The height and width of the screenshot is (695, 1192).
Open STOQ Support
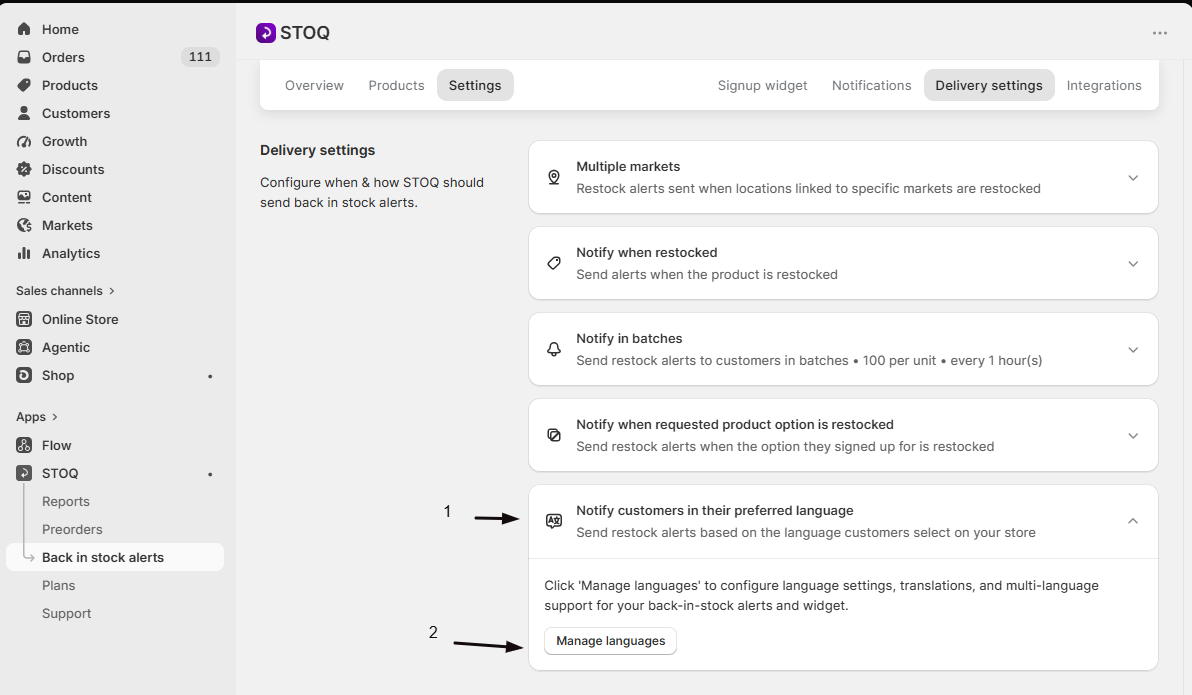(x=66, y=614)
